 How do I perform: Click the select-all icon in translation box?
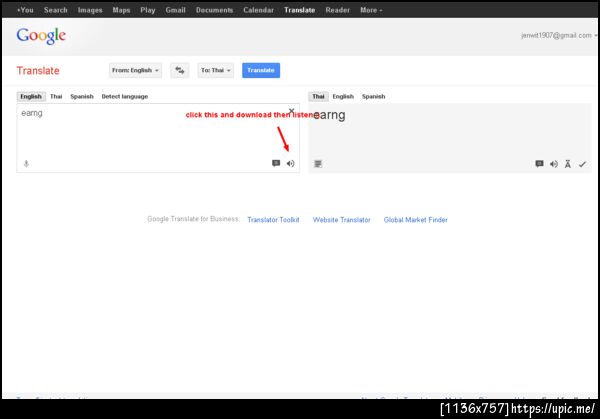coord(318,164)
